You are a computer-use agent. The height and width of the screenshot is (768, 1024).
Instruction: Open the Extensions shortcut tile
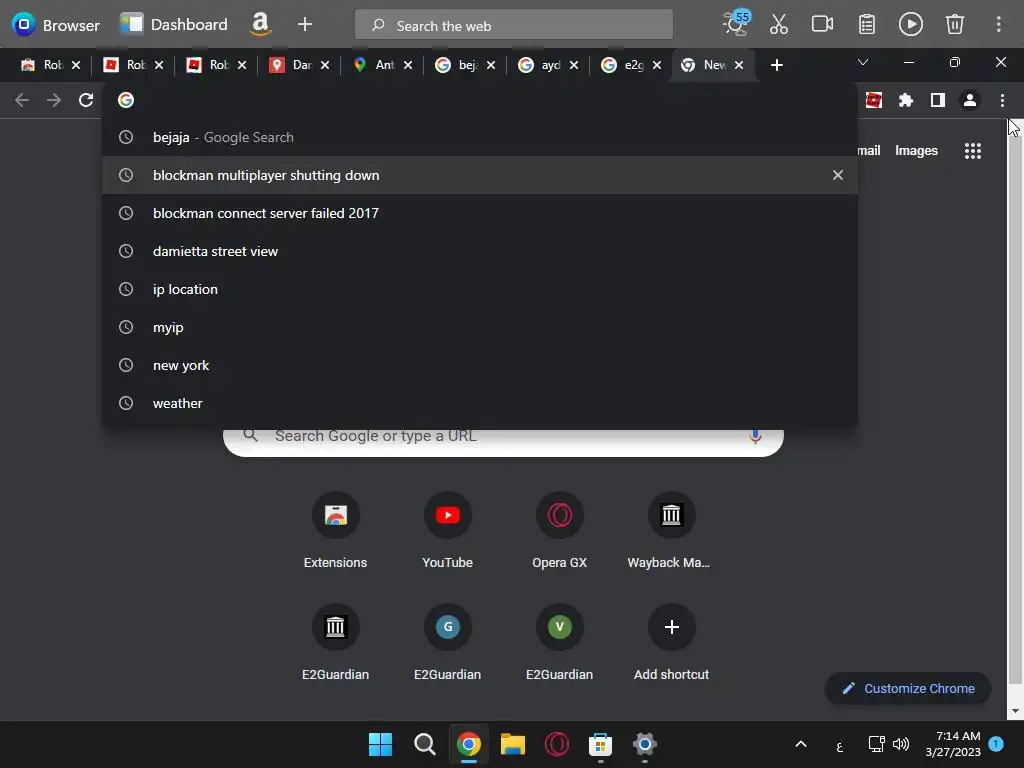(335, 532)
